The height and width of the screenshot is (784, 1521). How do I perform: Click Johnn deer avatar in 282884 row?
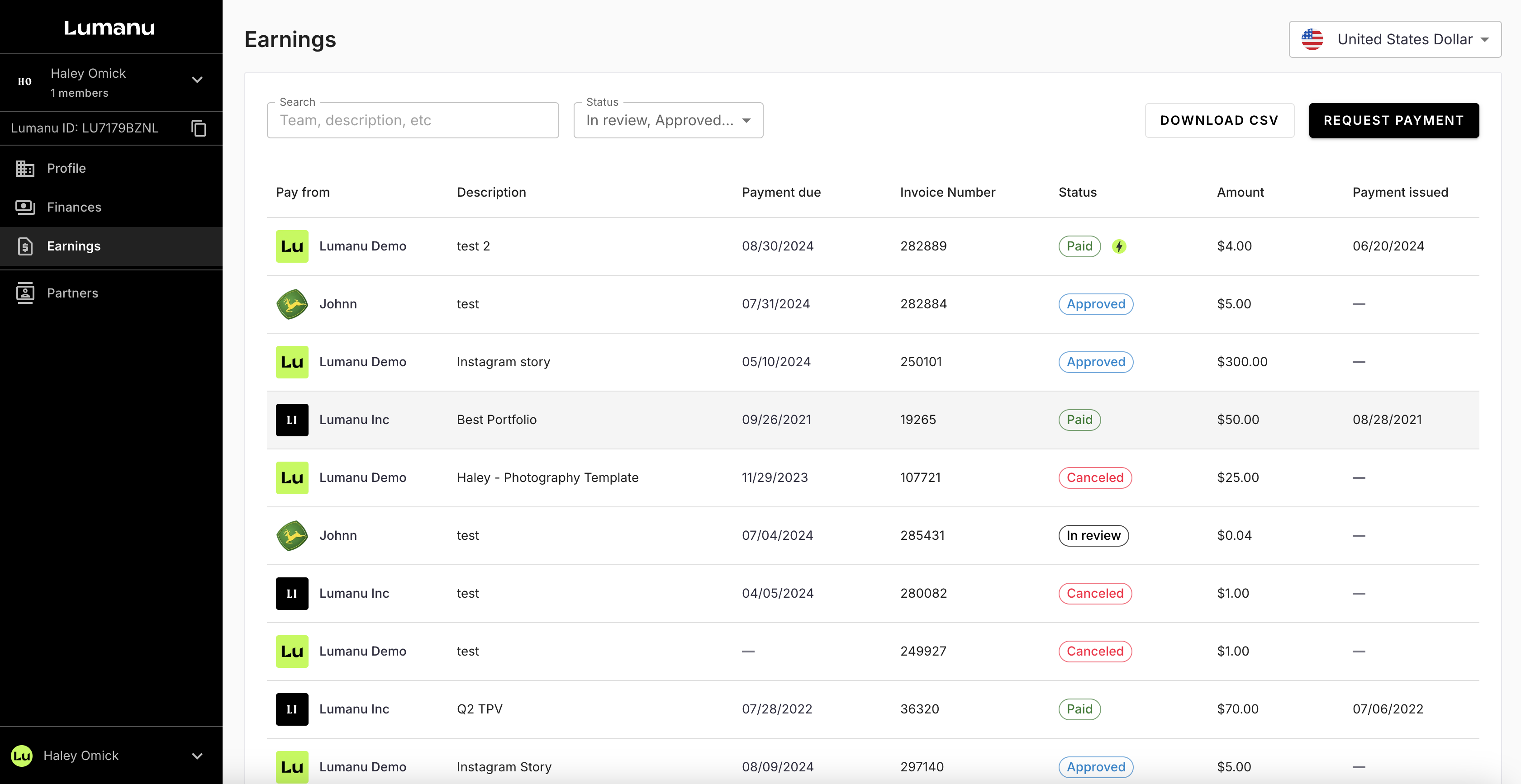292,304
